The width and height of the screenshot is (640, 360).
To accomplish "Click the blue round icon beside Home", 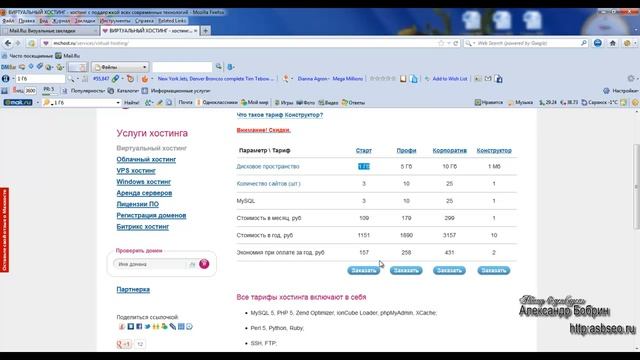I will [598, 43].
